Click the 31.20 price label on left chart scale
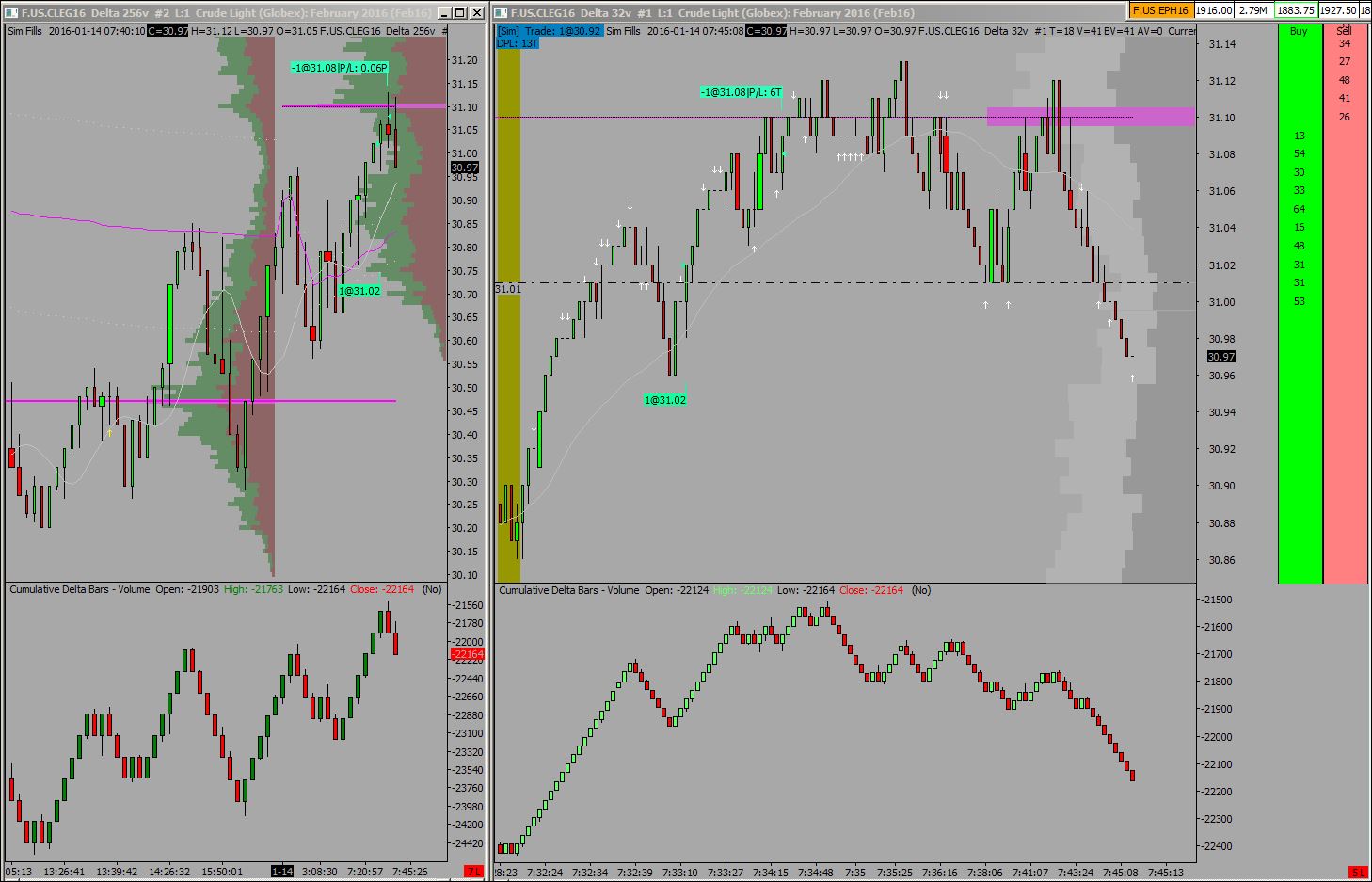 click(x=465, y=60)
